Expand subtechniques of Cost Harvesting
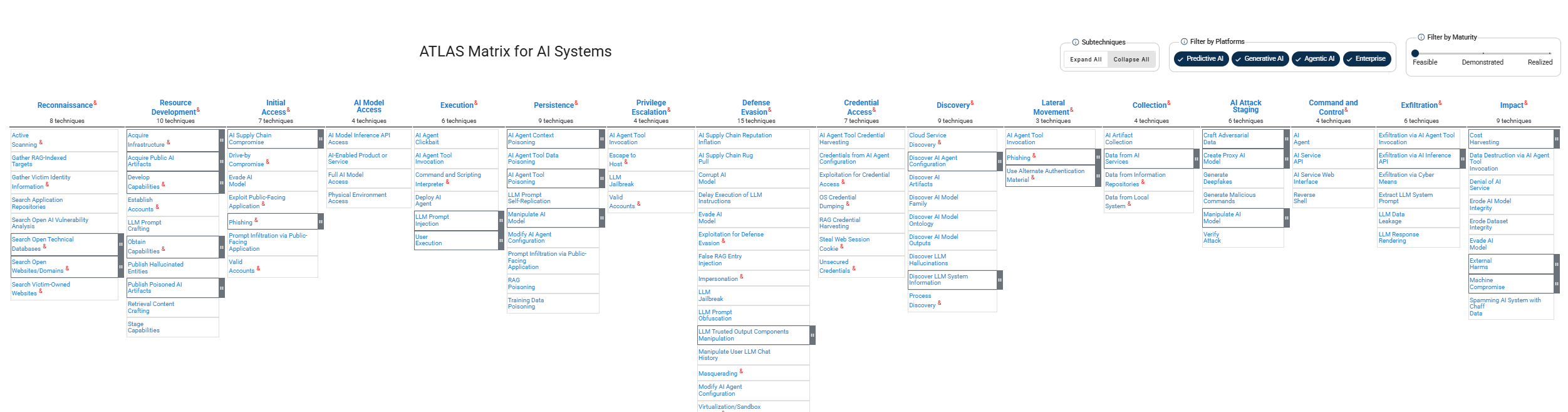 pos(1557,139)
